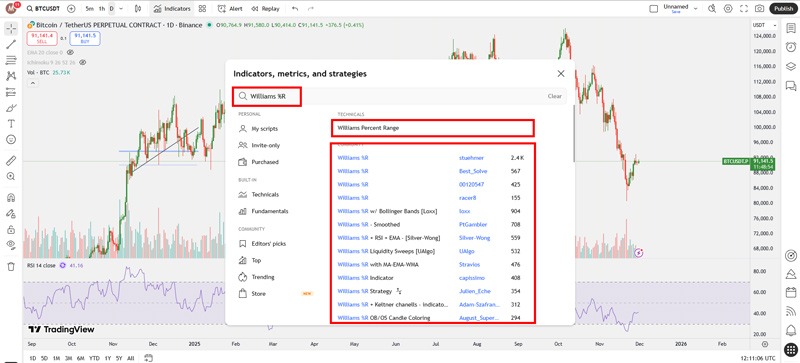Click the Alert button
The height and width of the screenshot is (363, 800).
coord(230,9)
